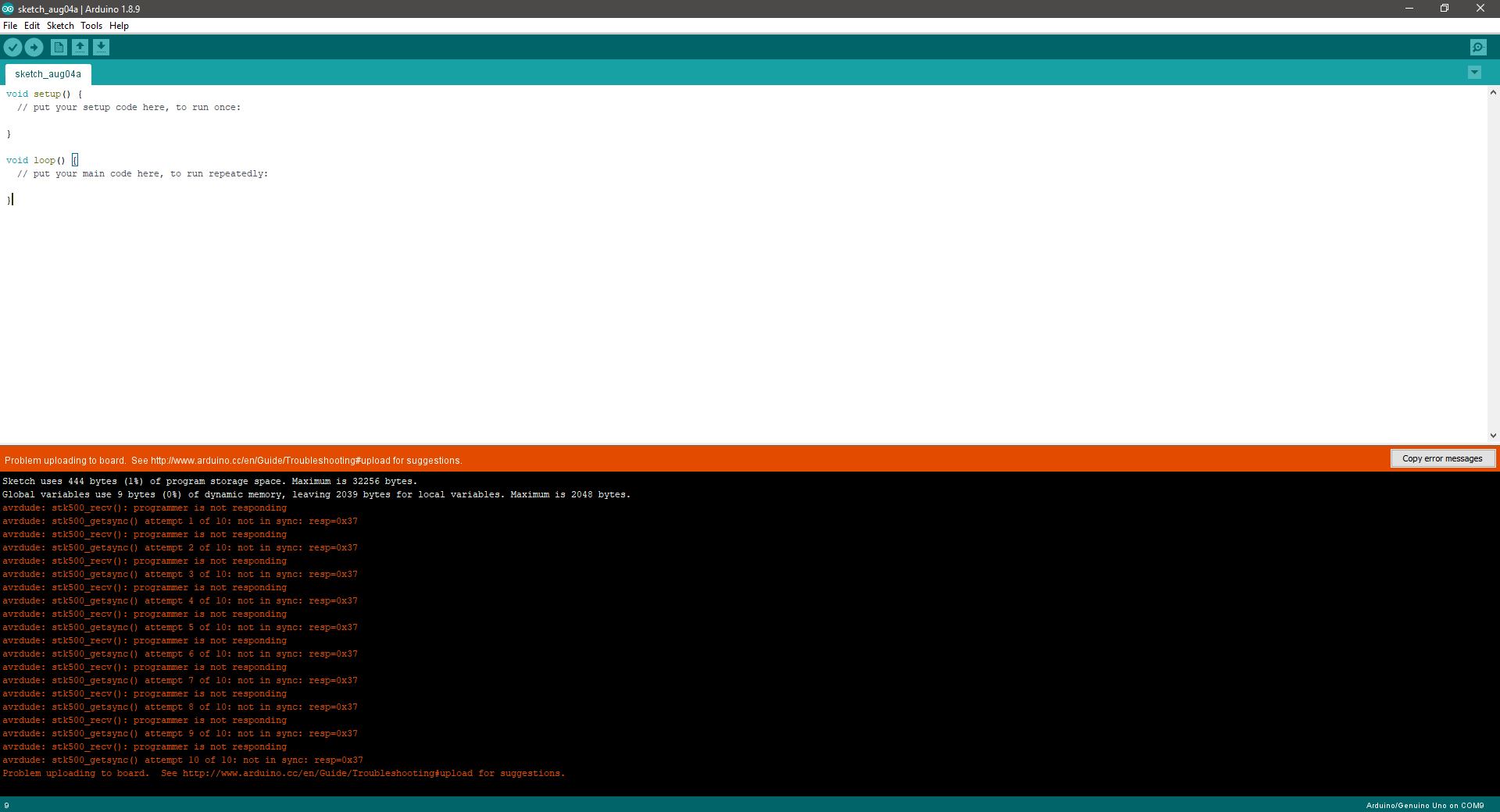Open the Tools menu
The width and height of the screenshot is (1500, 812).
point(91,26)
